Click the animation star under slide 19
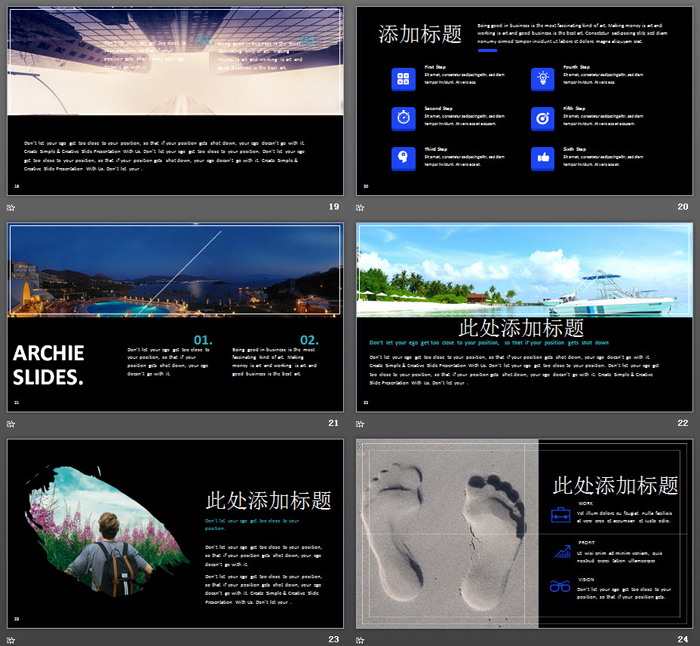The image size is (700, 646). pos(12,208)
